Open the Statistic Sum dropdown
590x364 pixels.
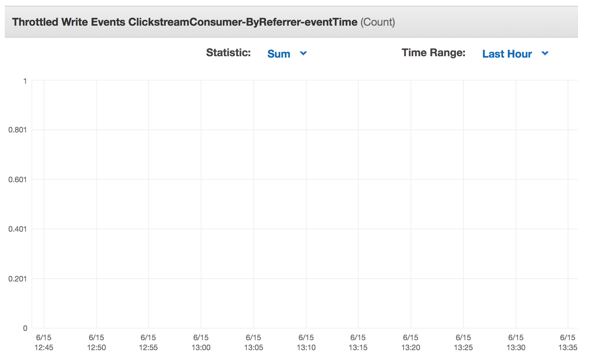point(287,54)
